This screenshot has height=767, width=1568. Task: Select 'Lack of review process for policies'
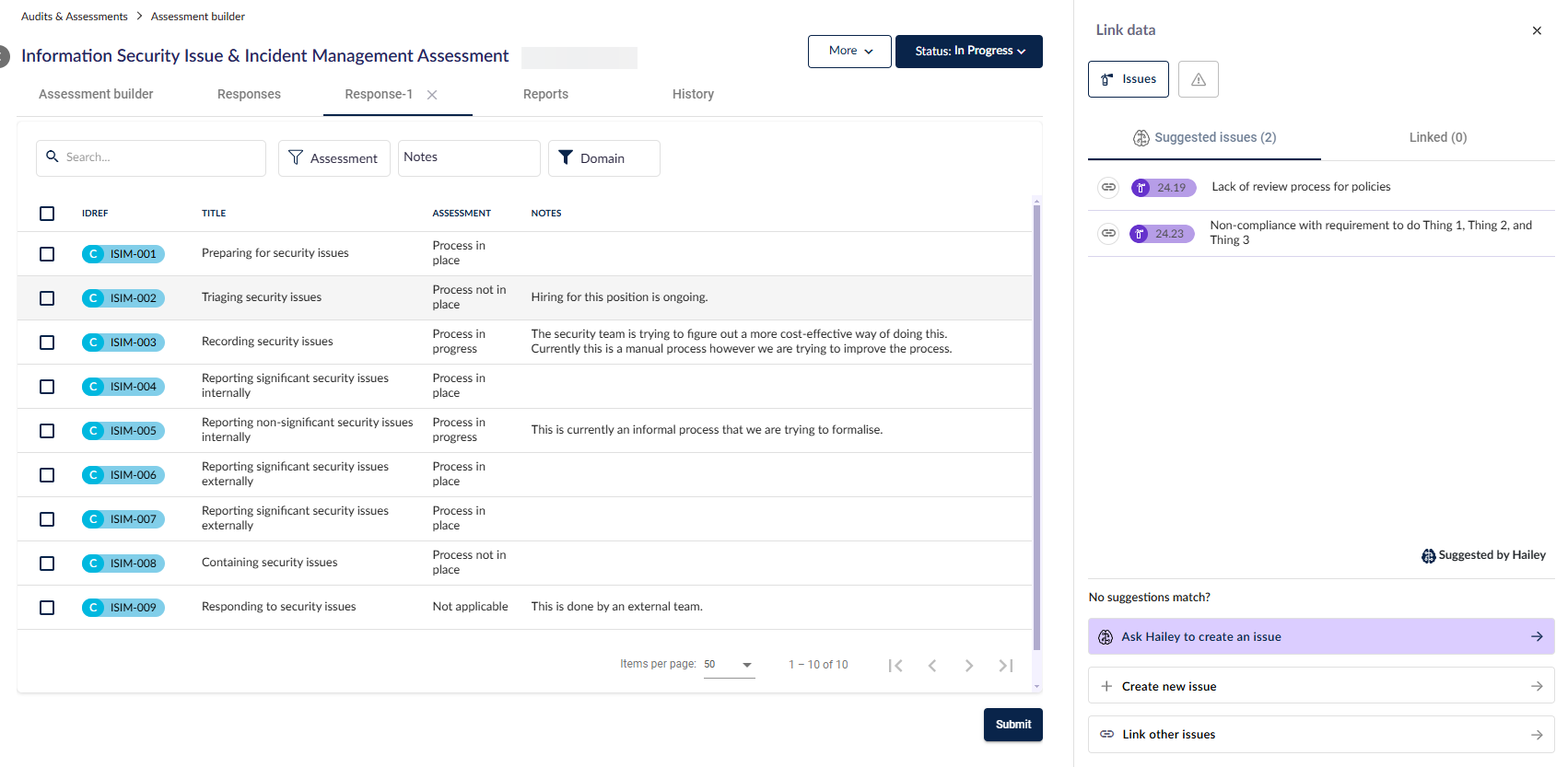pyautogui.click(x=1301, y=187)
